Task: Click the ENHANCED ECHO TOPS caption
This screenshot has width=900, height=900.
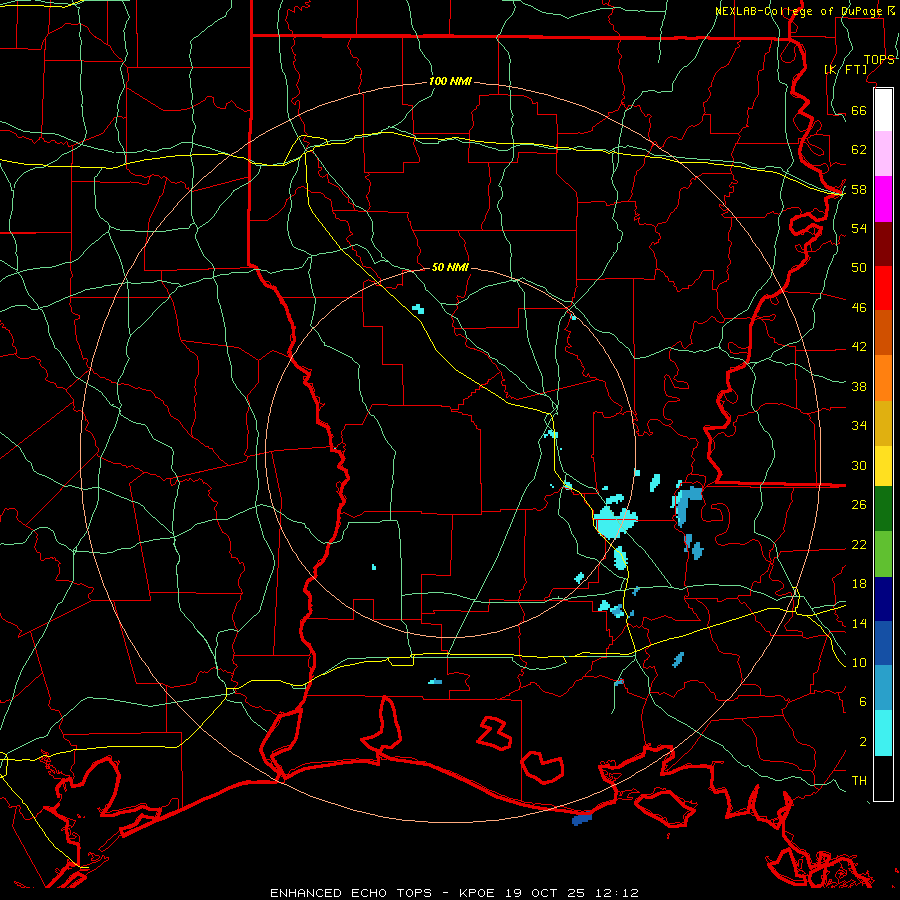Action: pos(351,893)
